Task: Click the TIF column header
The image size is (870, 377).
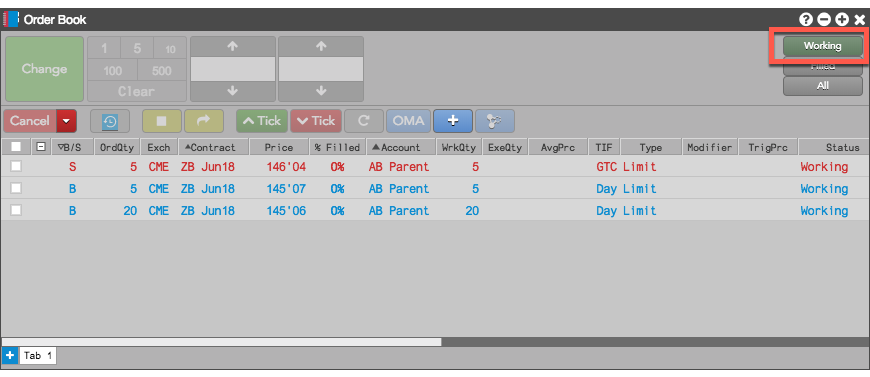Action: pyautogui.click(x=604, y=147)
